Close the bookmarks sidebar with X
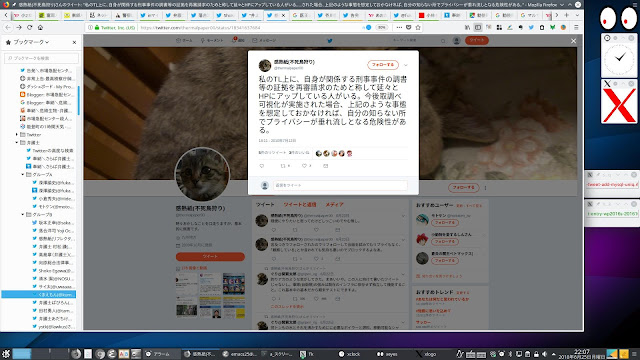 click(x=74, y=42)
